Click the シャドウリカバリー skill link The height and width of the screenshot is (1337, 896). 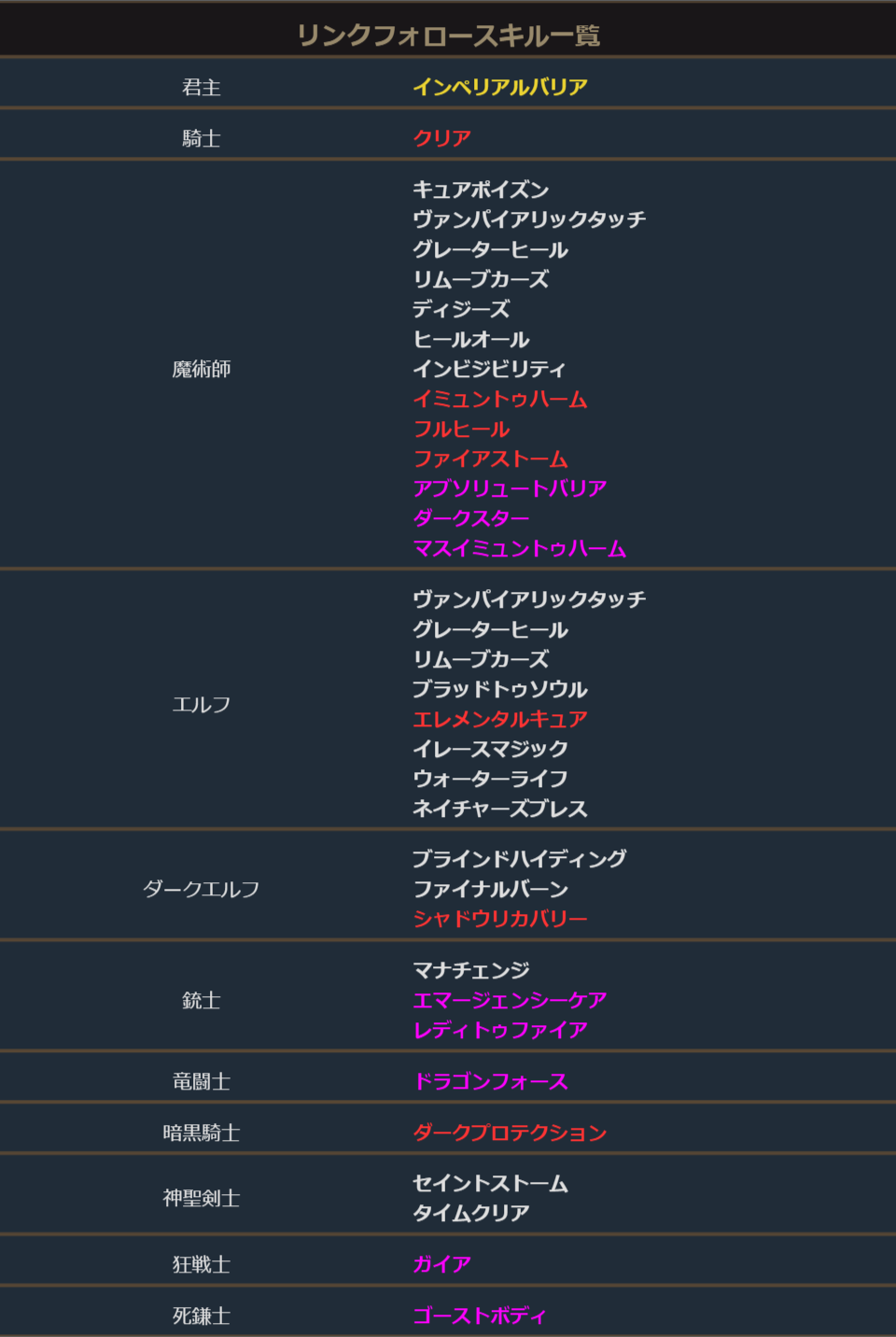(500, 919)
